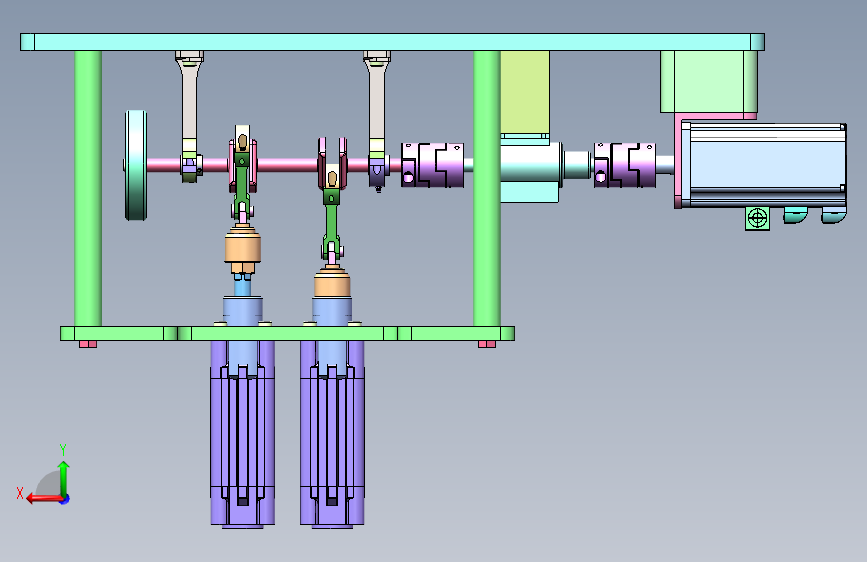The image size is (867, 562).
Task: Click the yellow-green block under the top plate
Action: [525, 92]
